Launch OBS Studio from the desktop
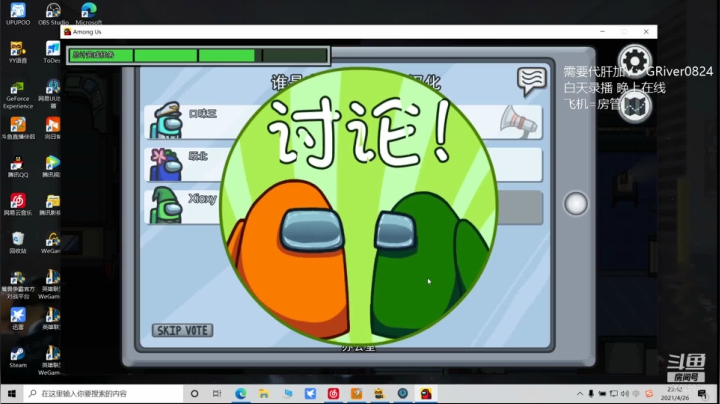The image size is (720, 404). coord(53,14)
